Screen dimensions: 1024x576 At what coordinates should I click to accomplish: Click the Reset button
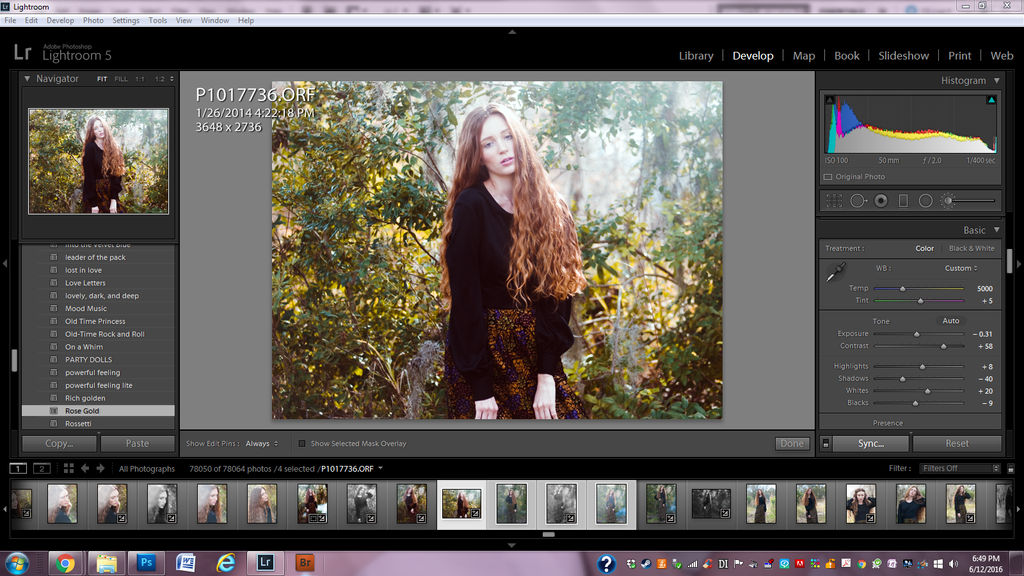pyautogui.click(x=957, y=443)
